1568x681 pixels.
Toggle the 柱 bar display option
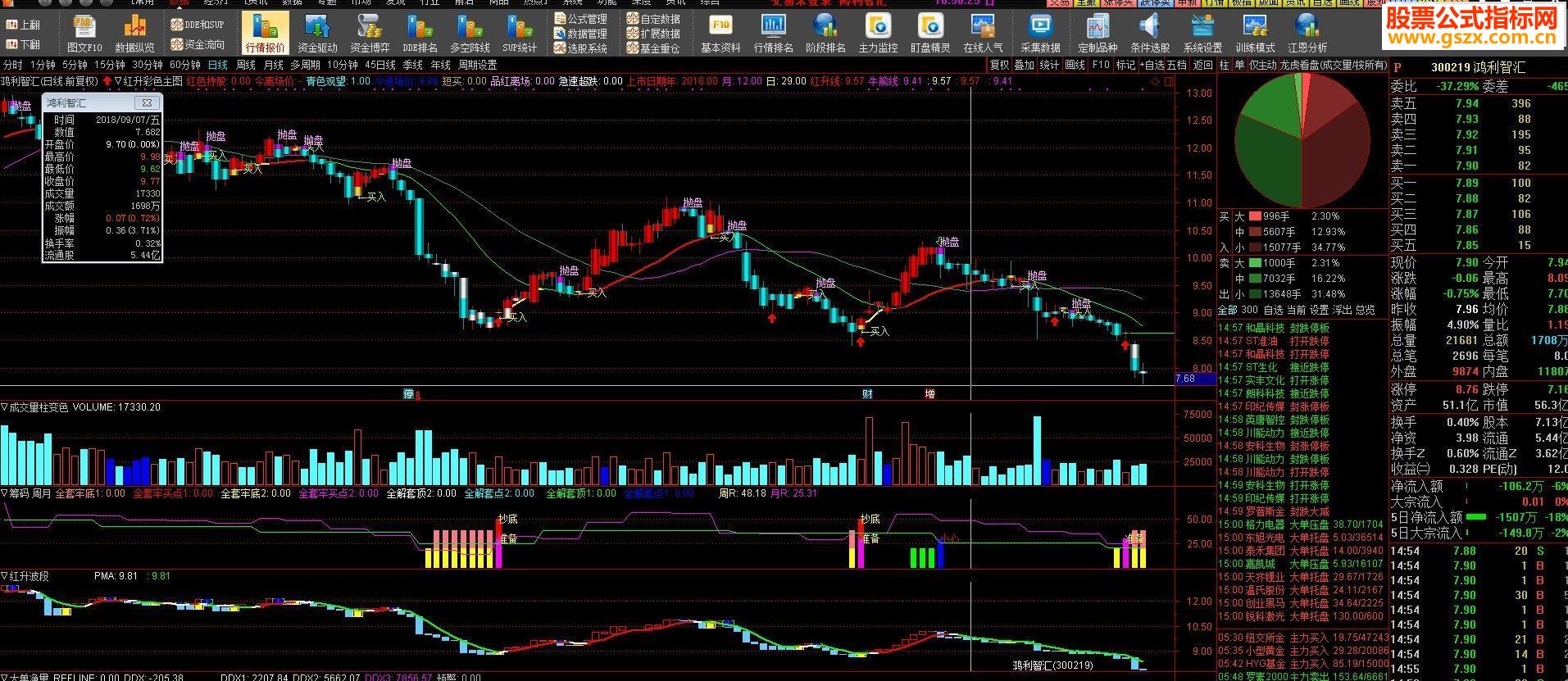pos(1224,65)
